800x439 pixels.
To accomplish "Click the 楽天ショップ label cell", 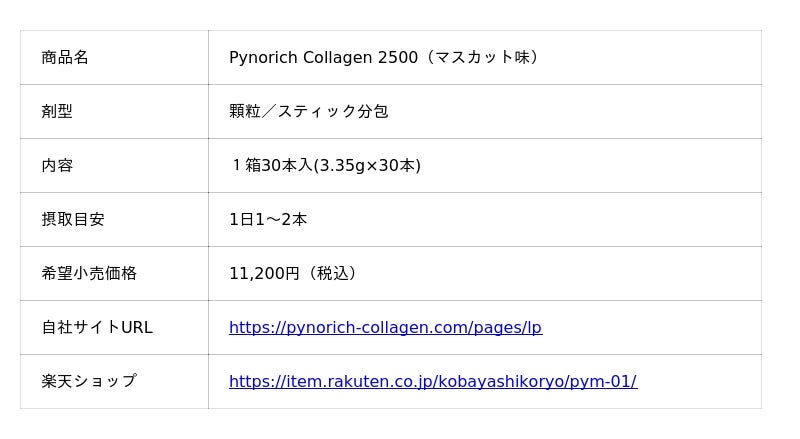I will (x=89, y=381).
